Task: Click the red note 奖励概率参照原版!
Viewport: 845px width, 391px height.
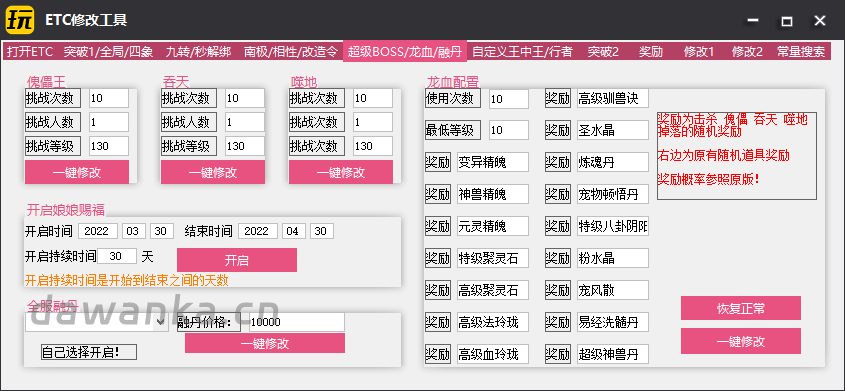Action: 708,179
